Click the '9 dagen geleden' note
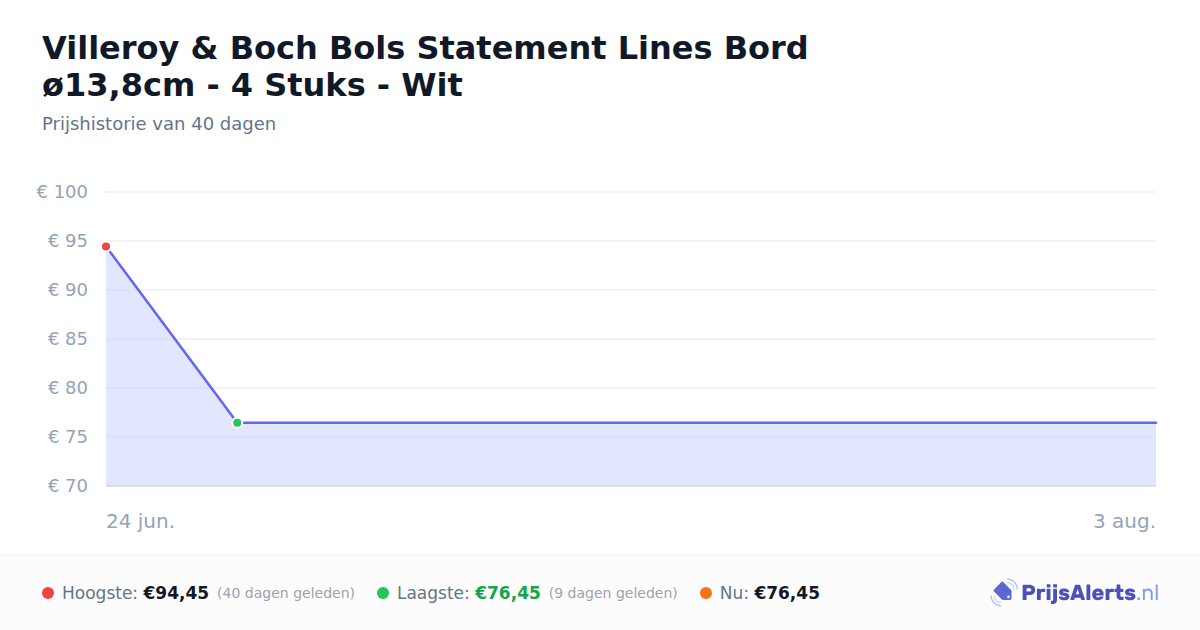 613,593
